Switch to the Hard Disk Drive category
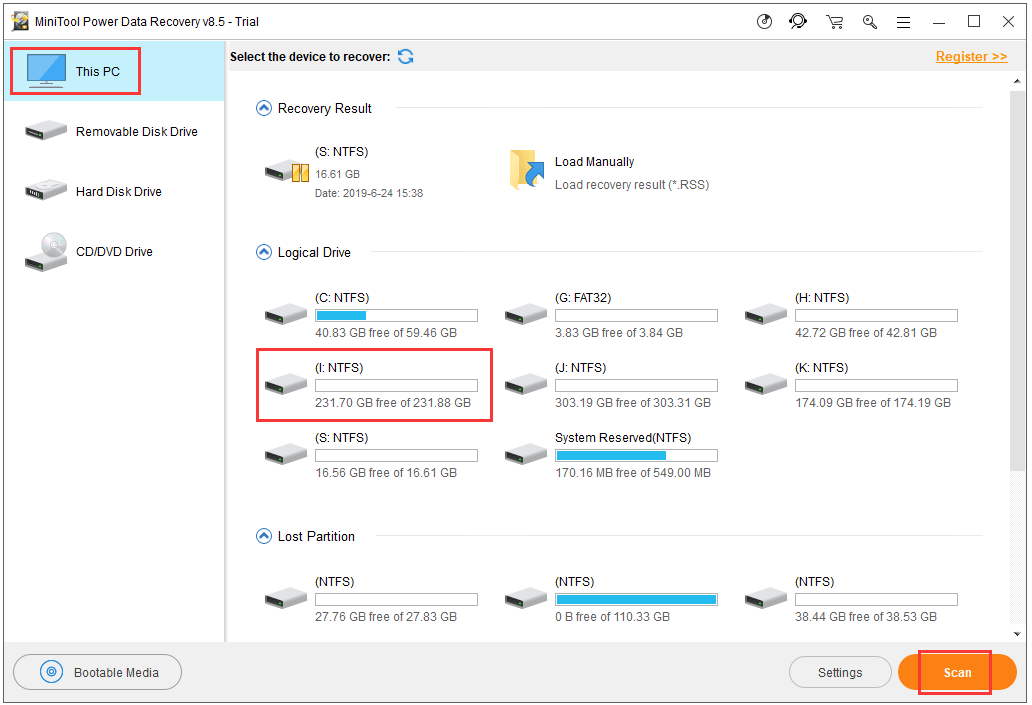The width and height of the screenshot is (1032, 705). pyautogui.click(x=45, y=191)
